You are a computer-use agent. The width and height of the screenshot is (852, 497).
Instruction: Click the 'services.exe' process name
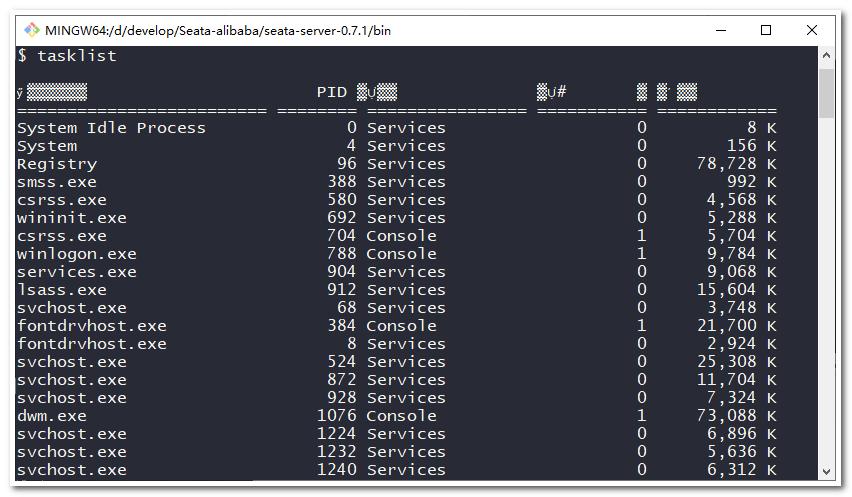click(x=77, y=272)
